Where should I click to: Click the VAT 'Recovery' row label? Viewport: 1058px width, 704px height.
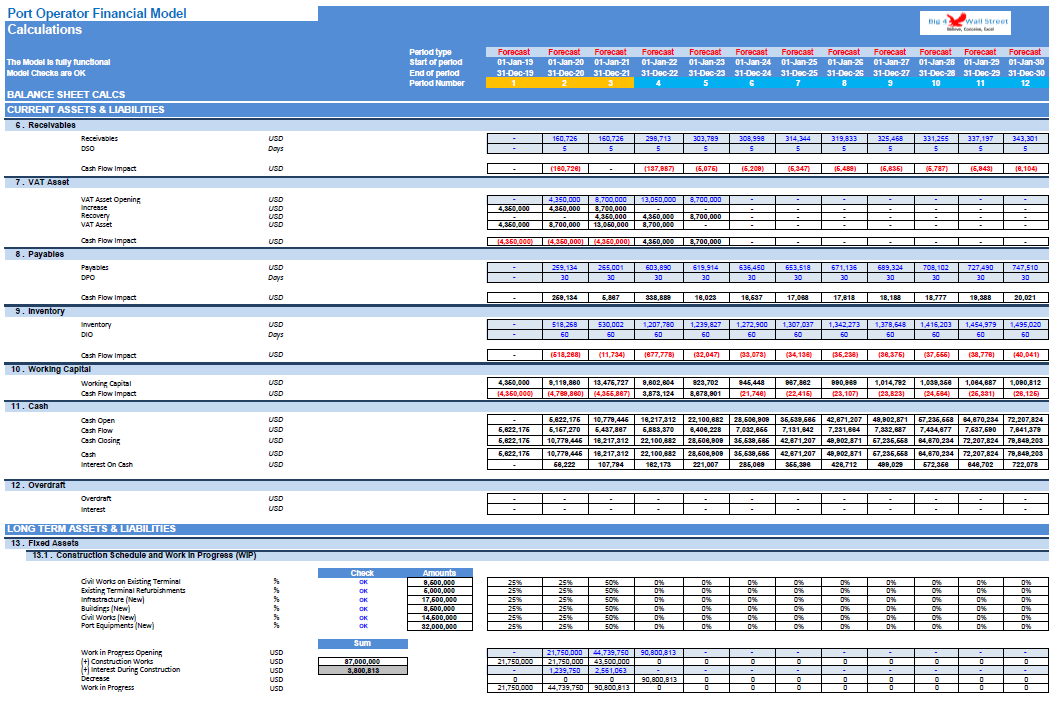[95, 216]
